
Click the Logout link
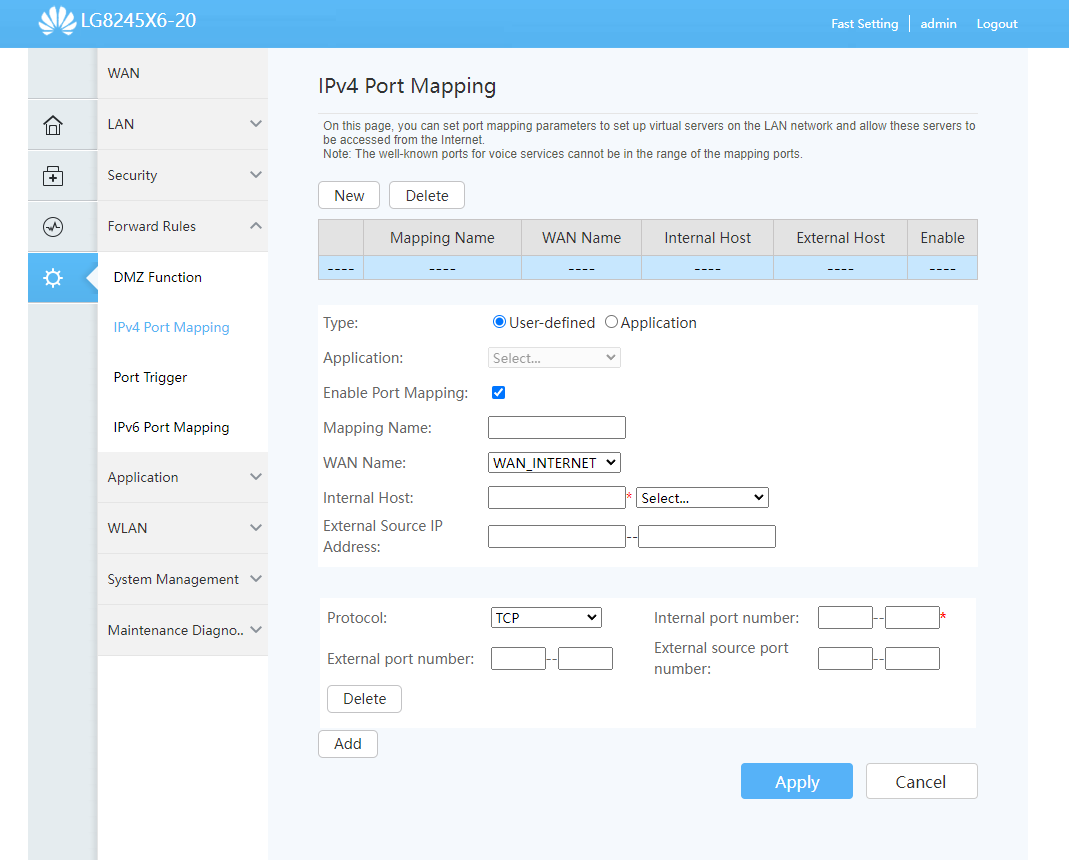pos(997,24)
